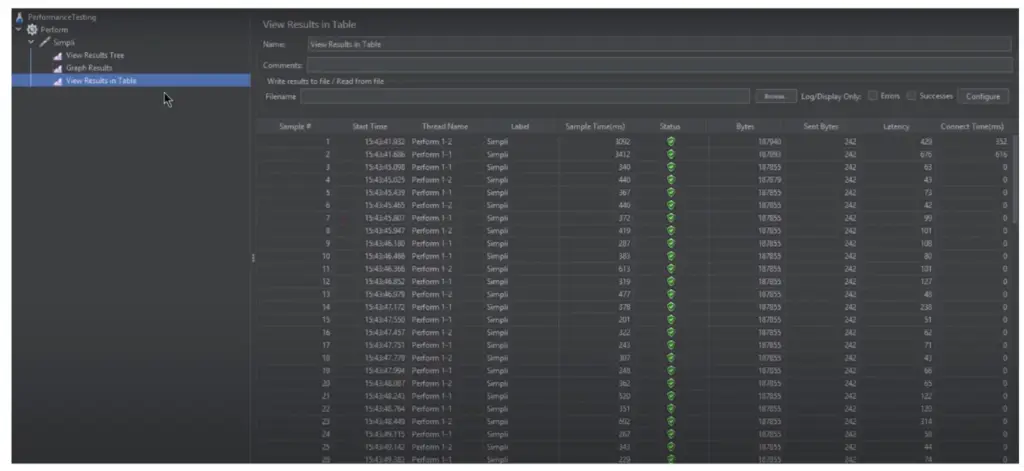Click the green status shield for sample 11
This screenshot has height=471, width=1024.
(671, 269)
